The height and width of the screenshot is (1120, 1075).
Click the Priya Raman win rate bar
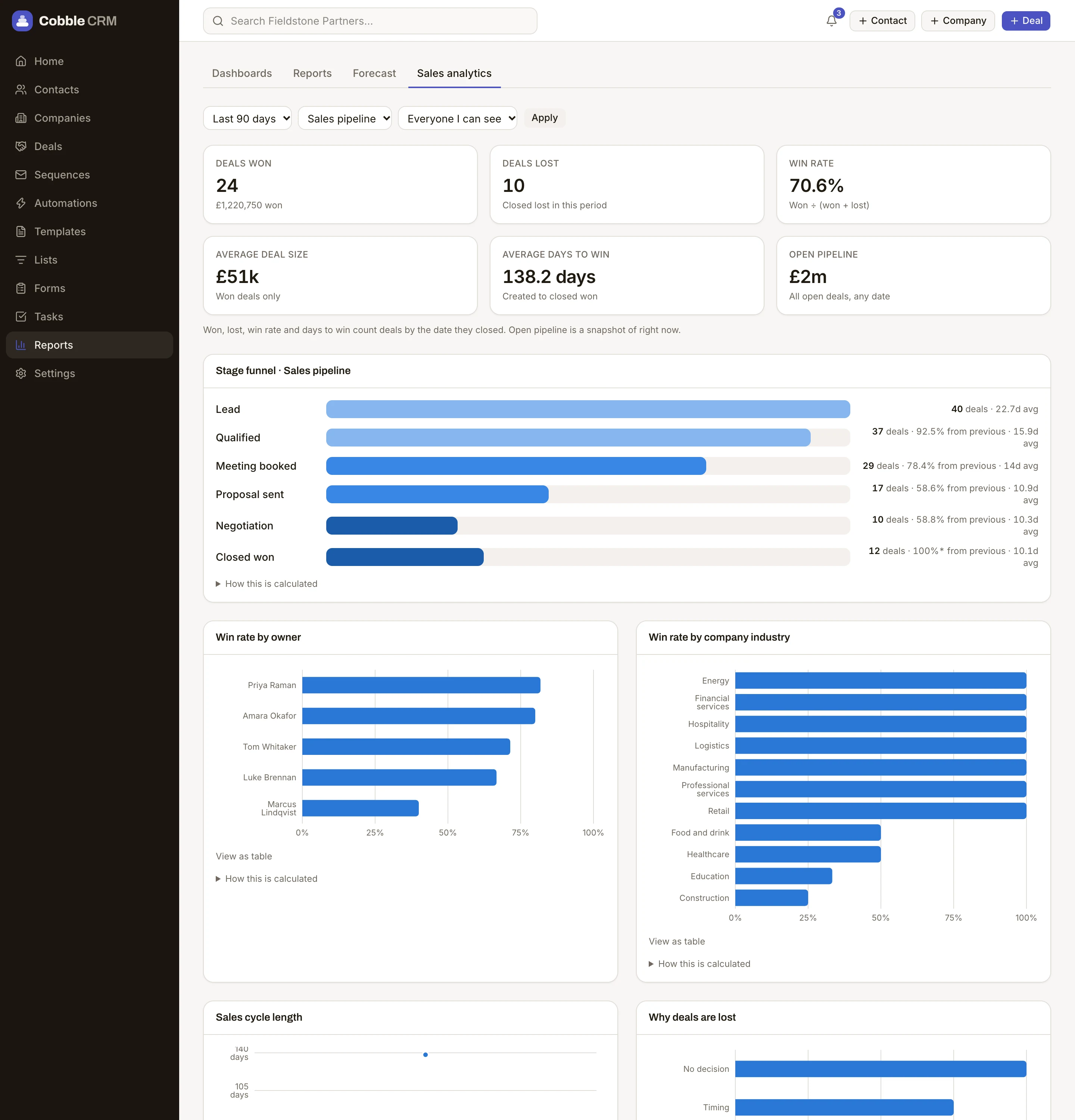point(421,685)
